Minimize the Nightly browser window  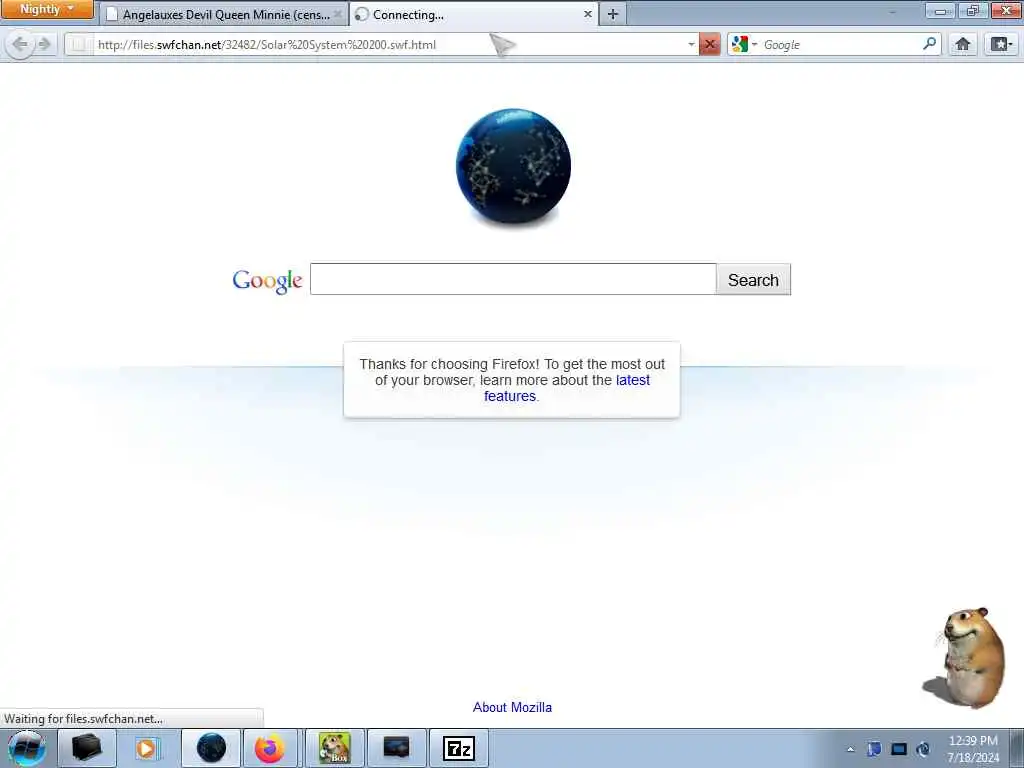pos(940,10)
